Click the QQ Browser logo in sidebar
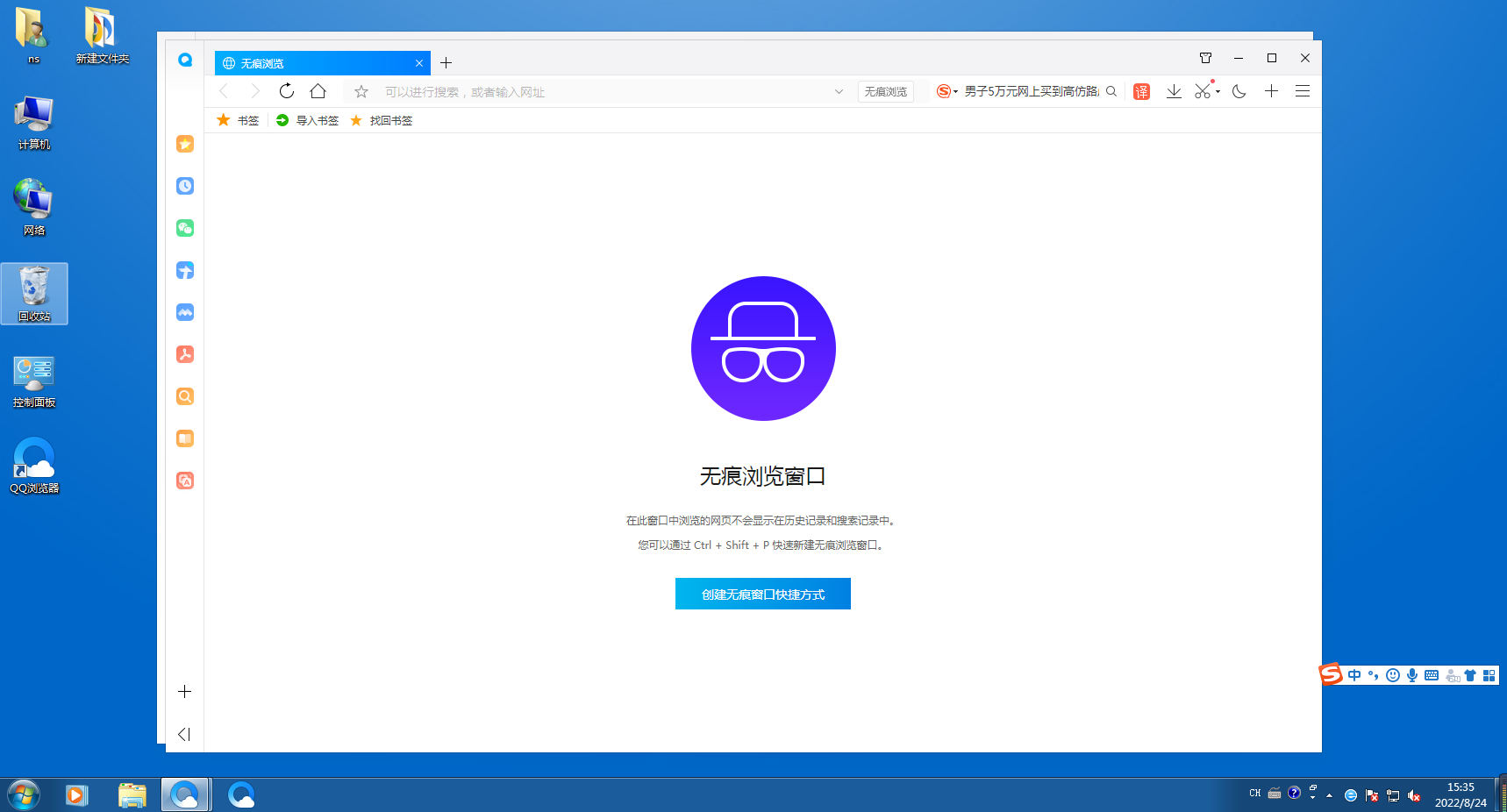This screenshot has width=1507, height=812. tap(185, 60)
